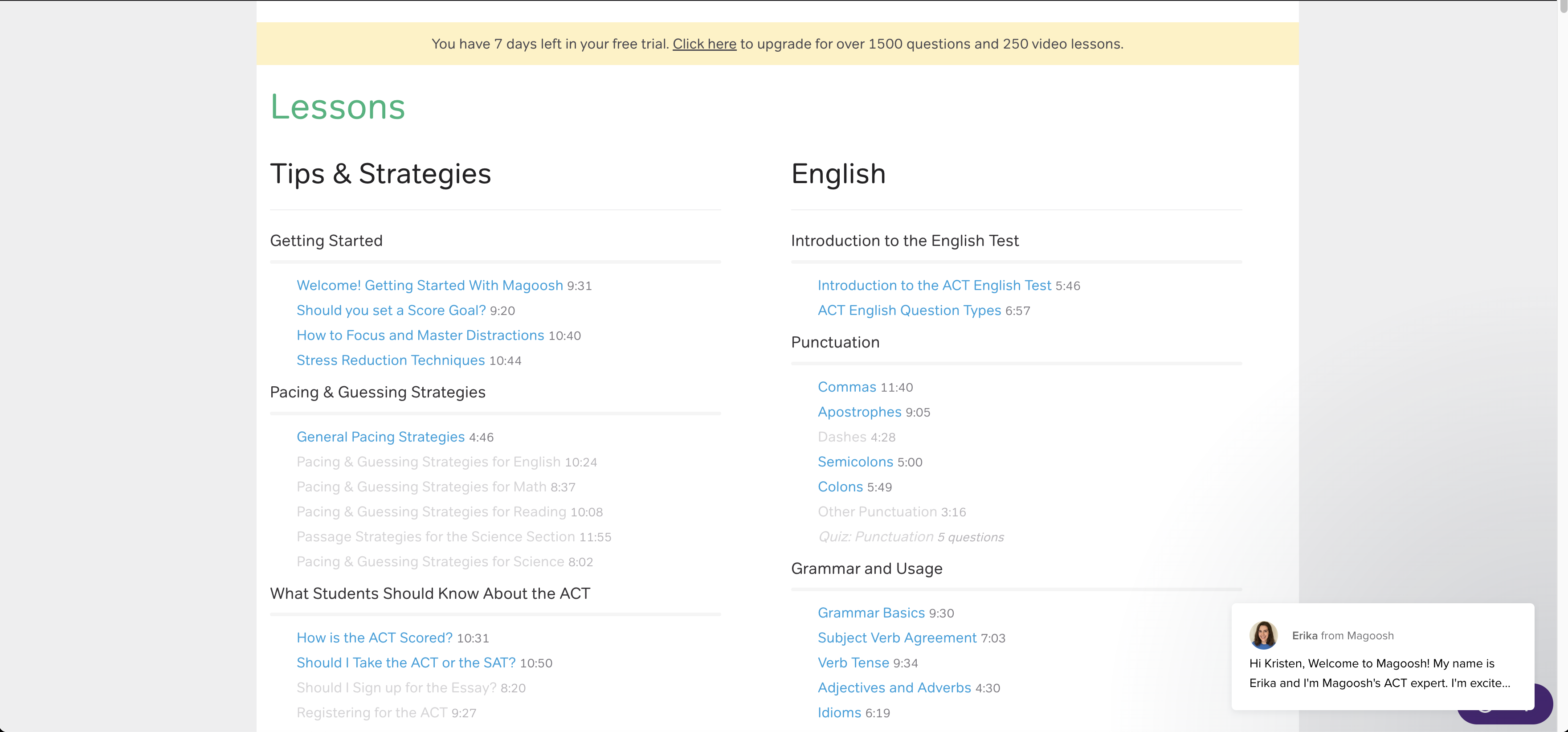
Task: Click the 'Click here' upgrade link
Action: pyautogui.click(x=704, y=44)
